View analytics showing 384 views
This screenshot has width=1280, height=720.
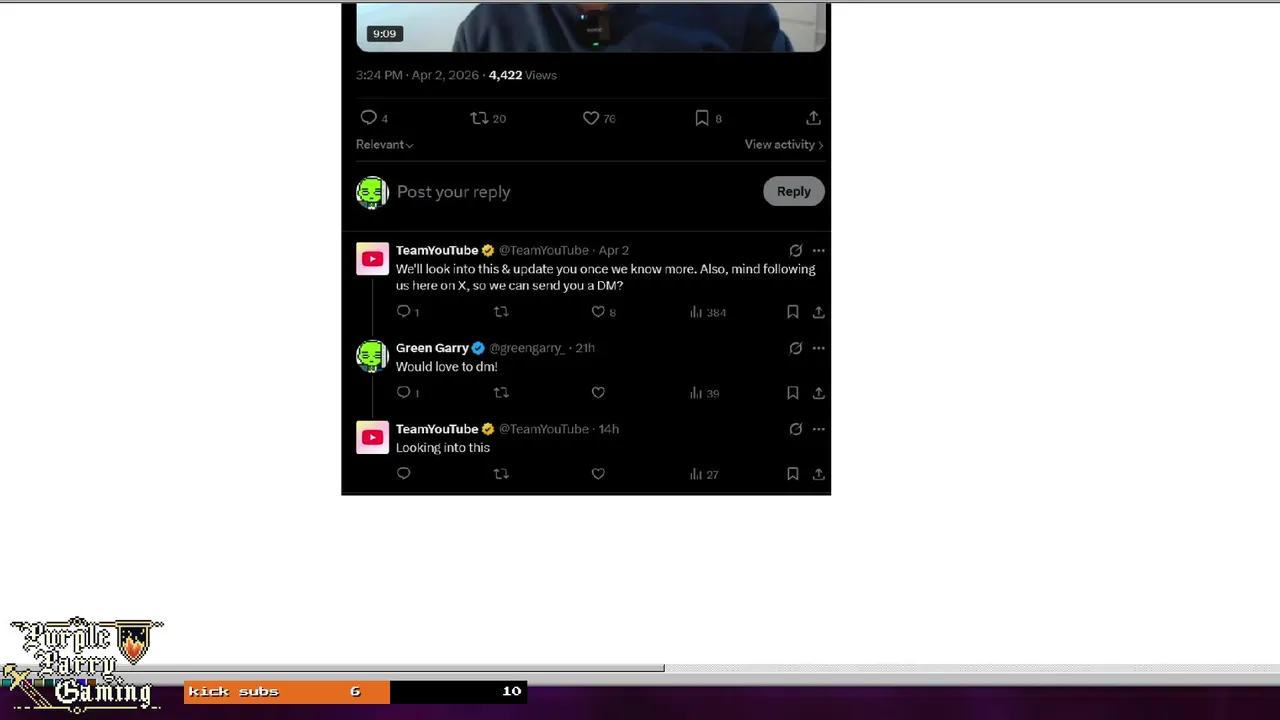click(x=707, y=312)
